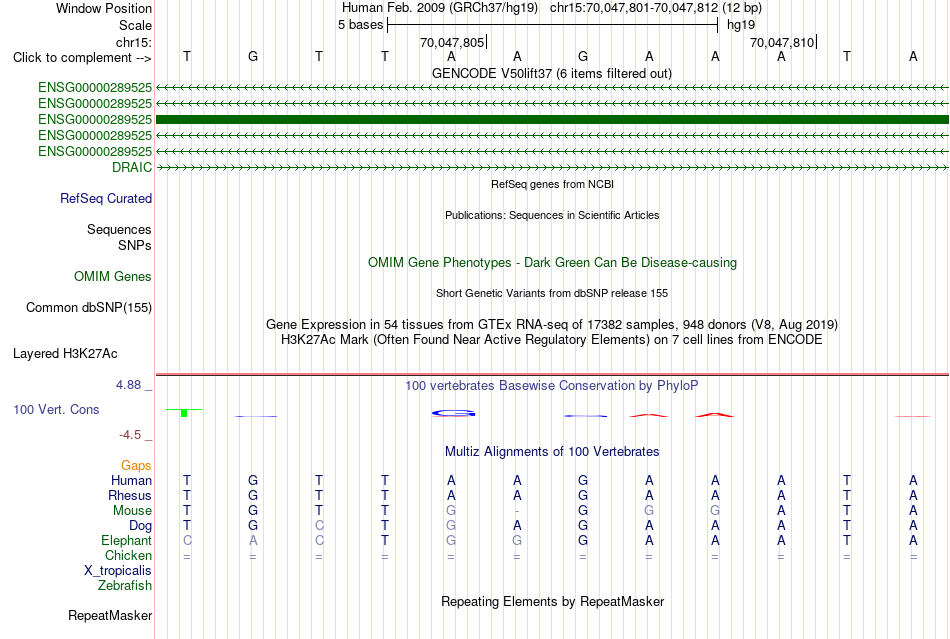950x639 pixels.
Task: Open the GENCODE V50lift37 track title
Action: point(552,74)
